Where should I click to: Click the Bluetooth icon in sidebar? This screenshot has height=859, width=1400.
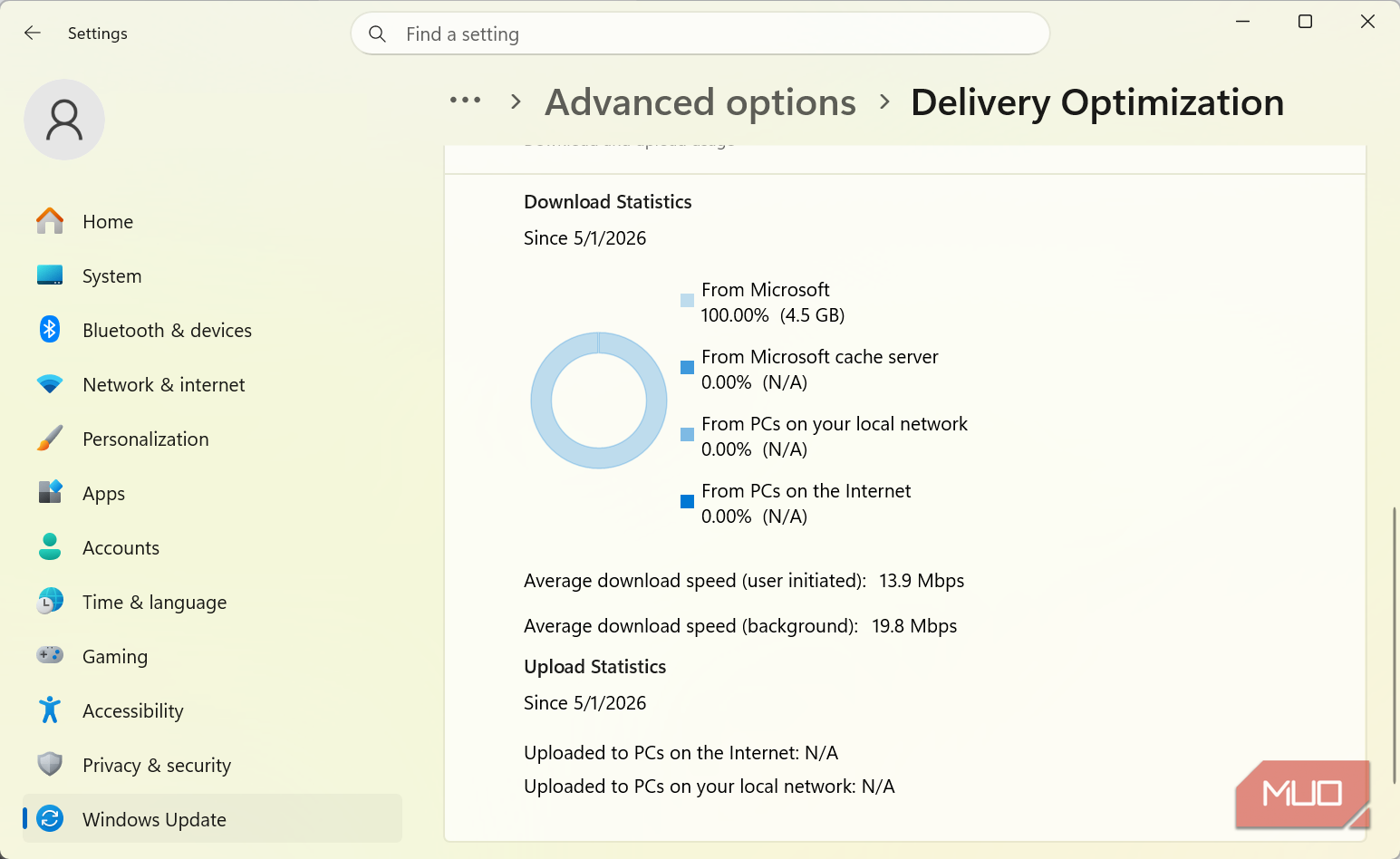(50, 330)
